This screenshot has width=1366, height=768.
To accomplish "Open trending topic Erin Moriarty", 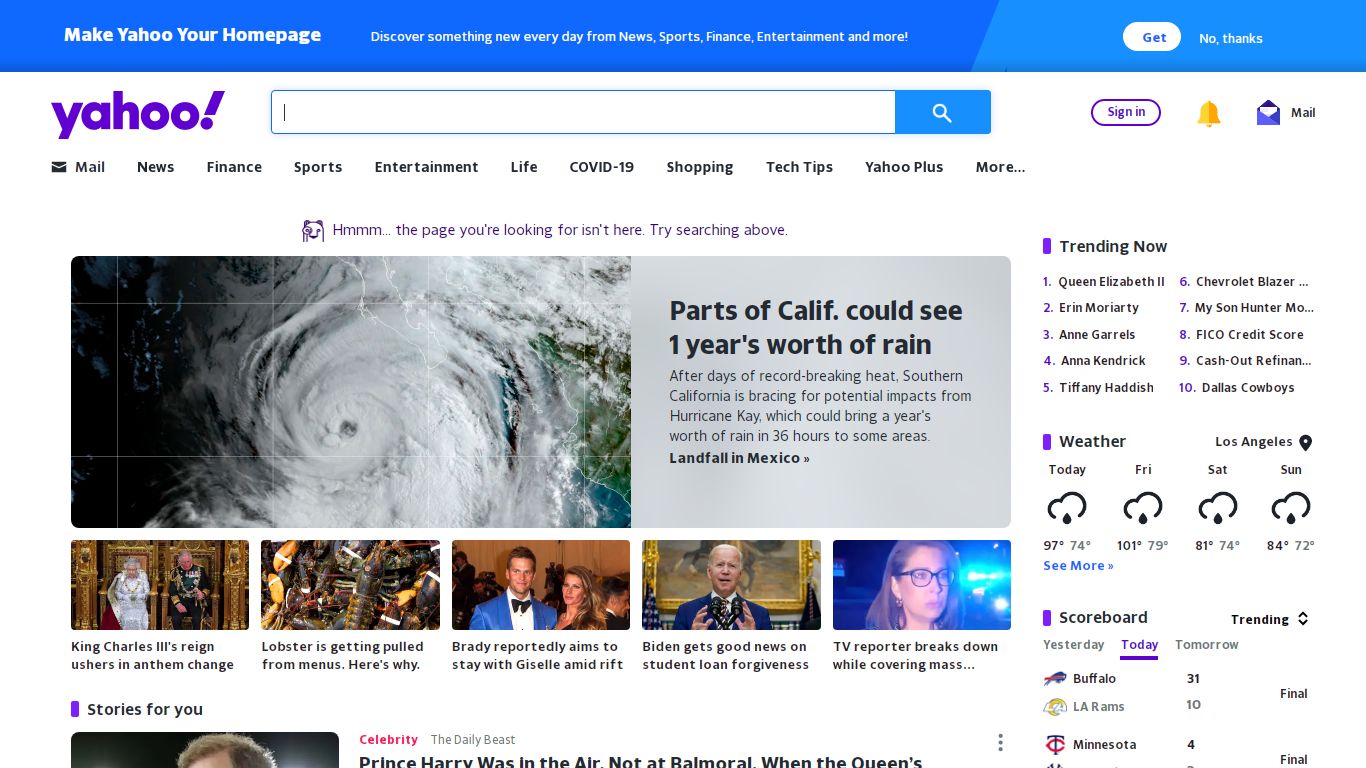I will 1098,308.
